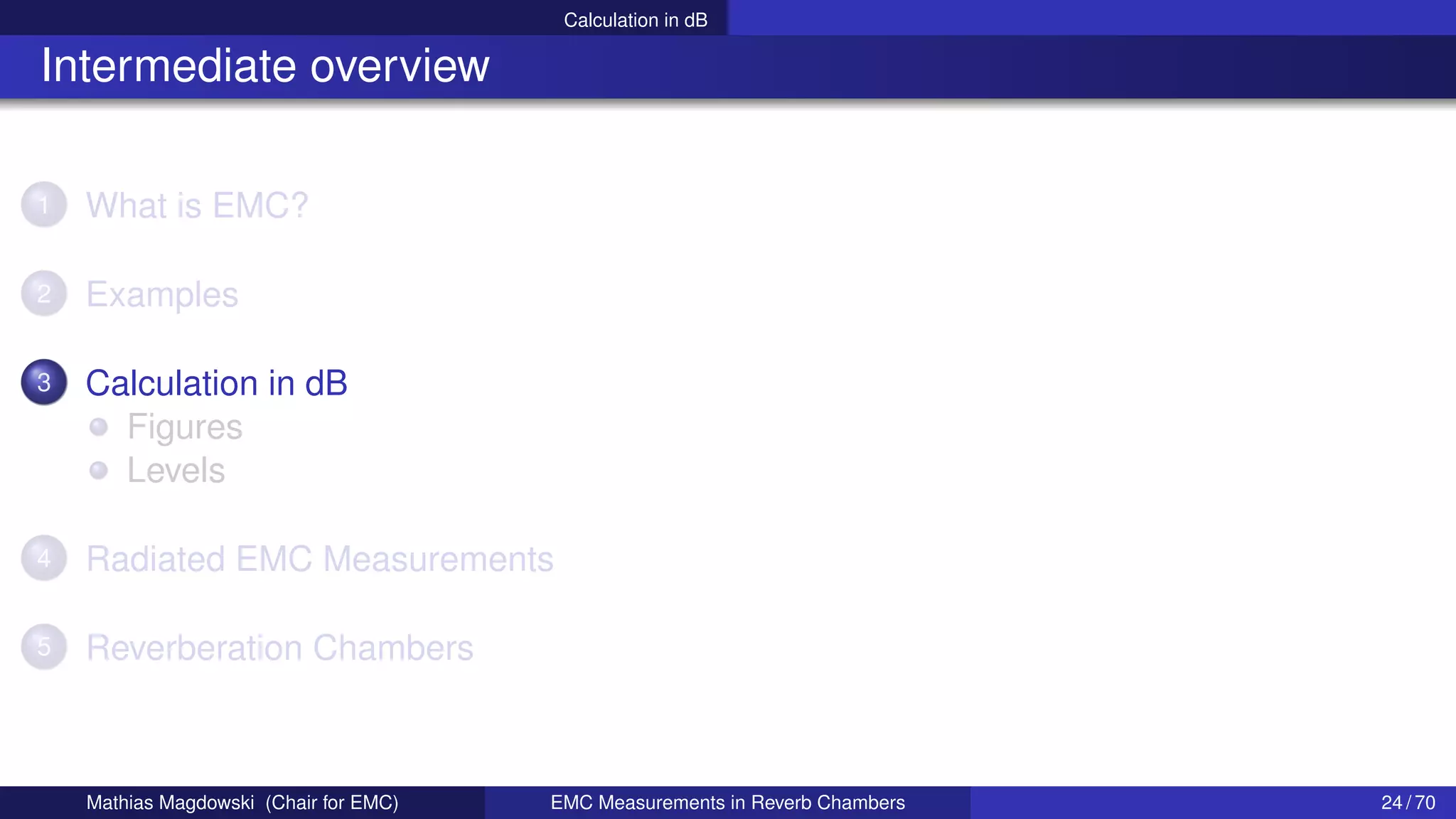Jump to the Examples section
The height and width of the screenshot is (819, 1456).
tap(162, 294)
